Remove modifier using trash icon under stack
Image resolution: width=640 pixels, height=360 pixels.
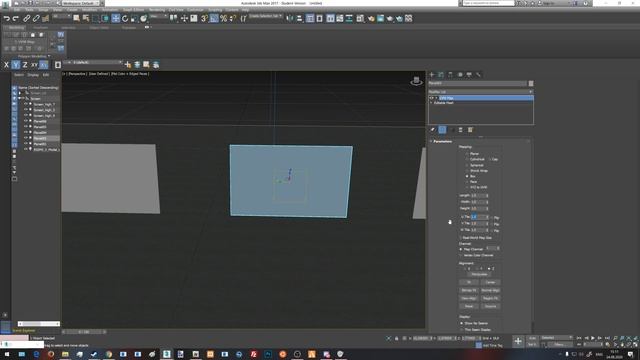point(461,130)
